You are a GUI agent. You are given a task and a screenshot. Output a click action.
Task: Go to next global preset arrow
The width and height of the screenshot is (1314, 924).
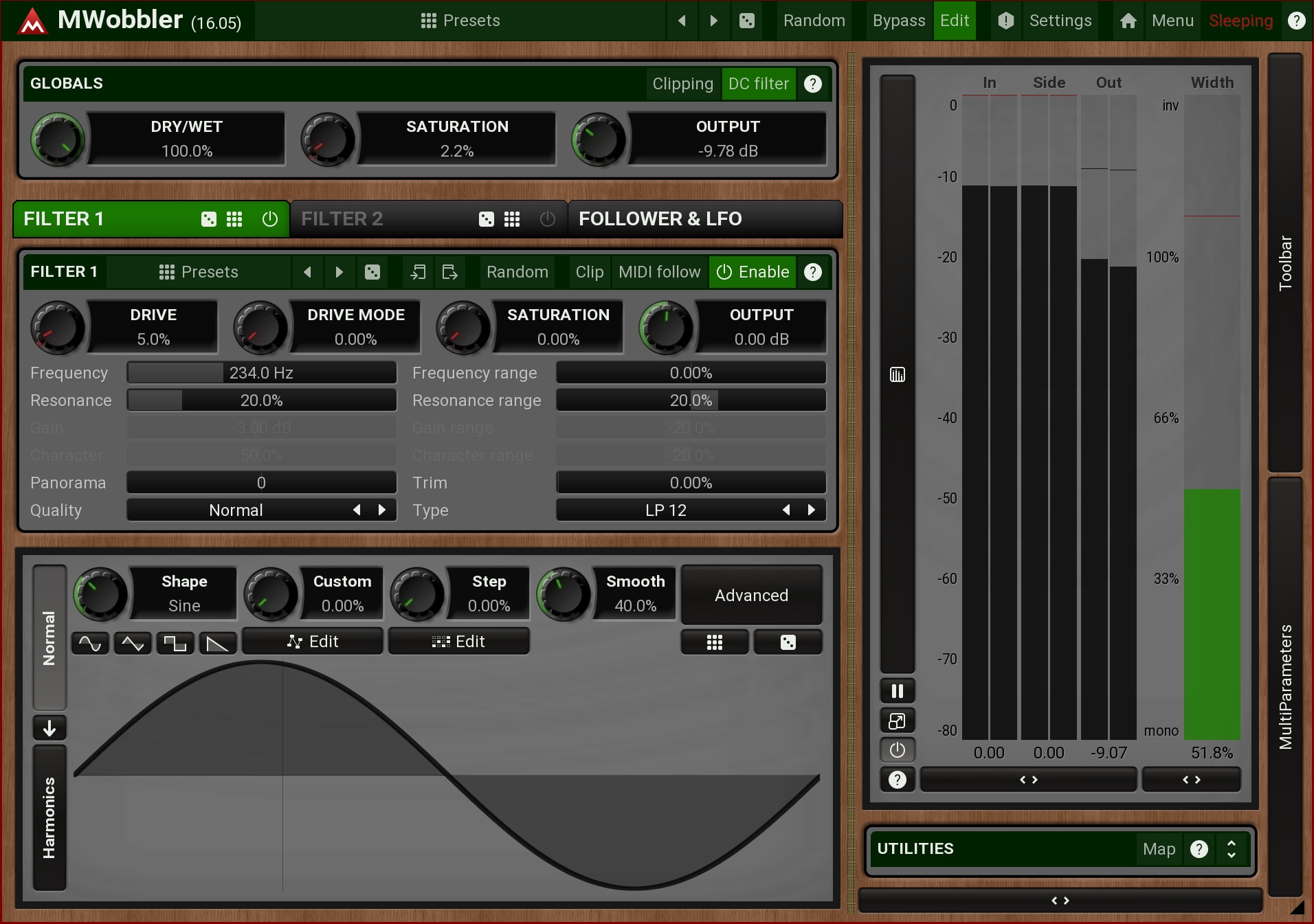point(714,21)
